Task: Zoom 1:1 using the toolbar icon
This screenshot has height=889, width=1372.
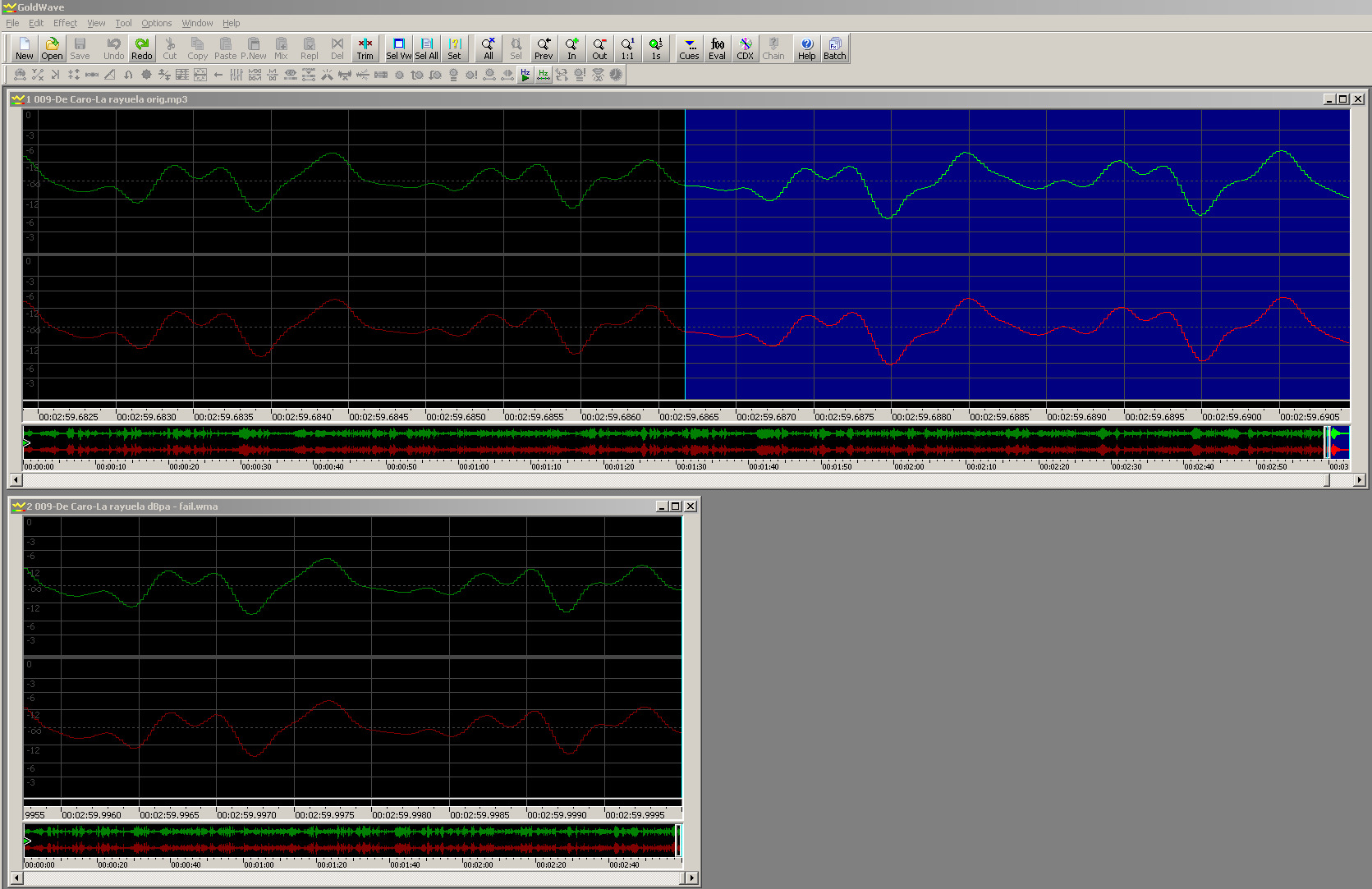Action: [627, 48]
